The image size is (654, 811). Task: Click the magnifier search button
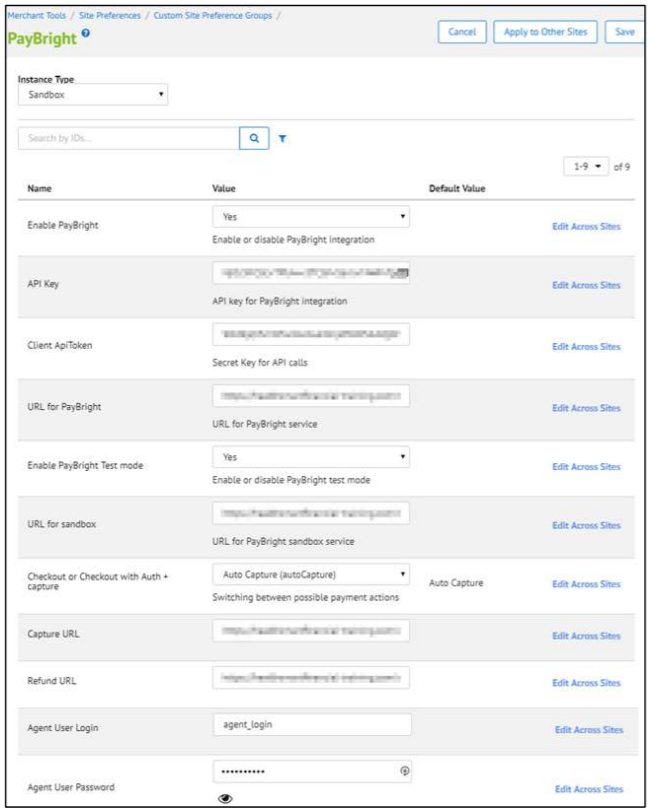[254, 138]
